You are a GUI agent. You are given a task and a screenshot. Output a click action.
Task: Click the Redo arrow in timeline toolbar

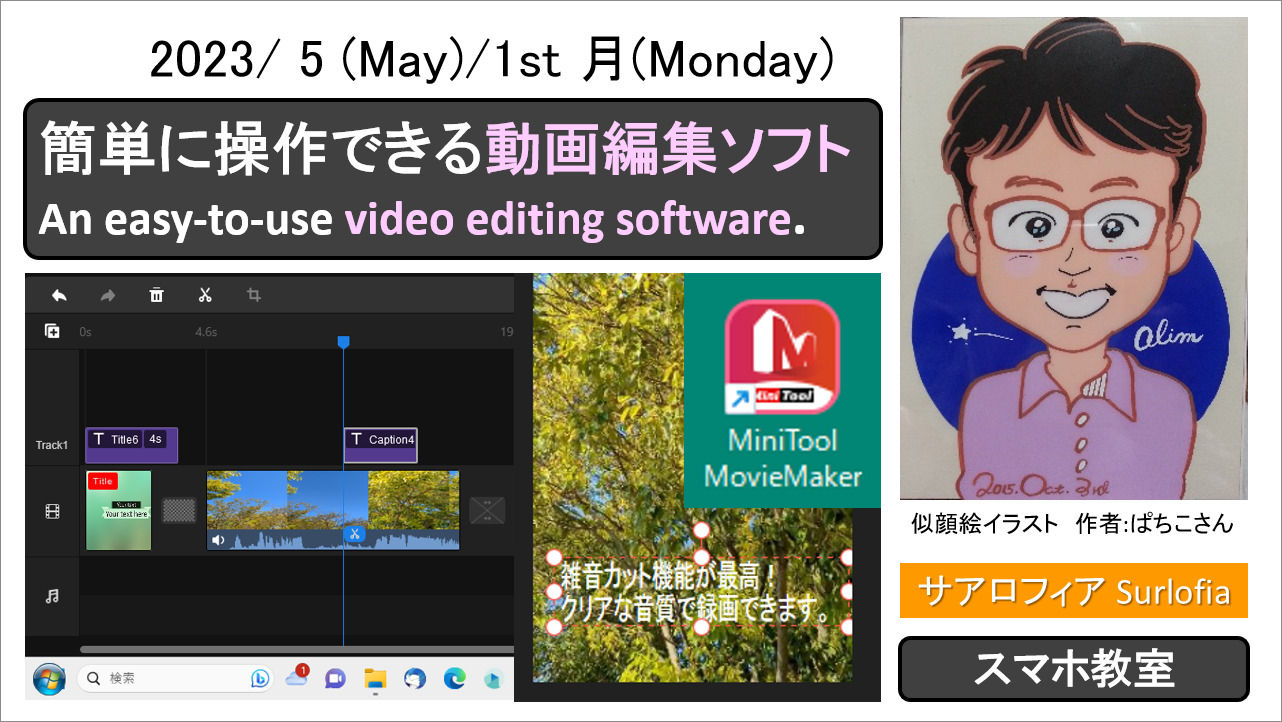[x=108, y=295]
